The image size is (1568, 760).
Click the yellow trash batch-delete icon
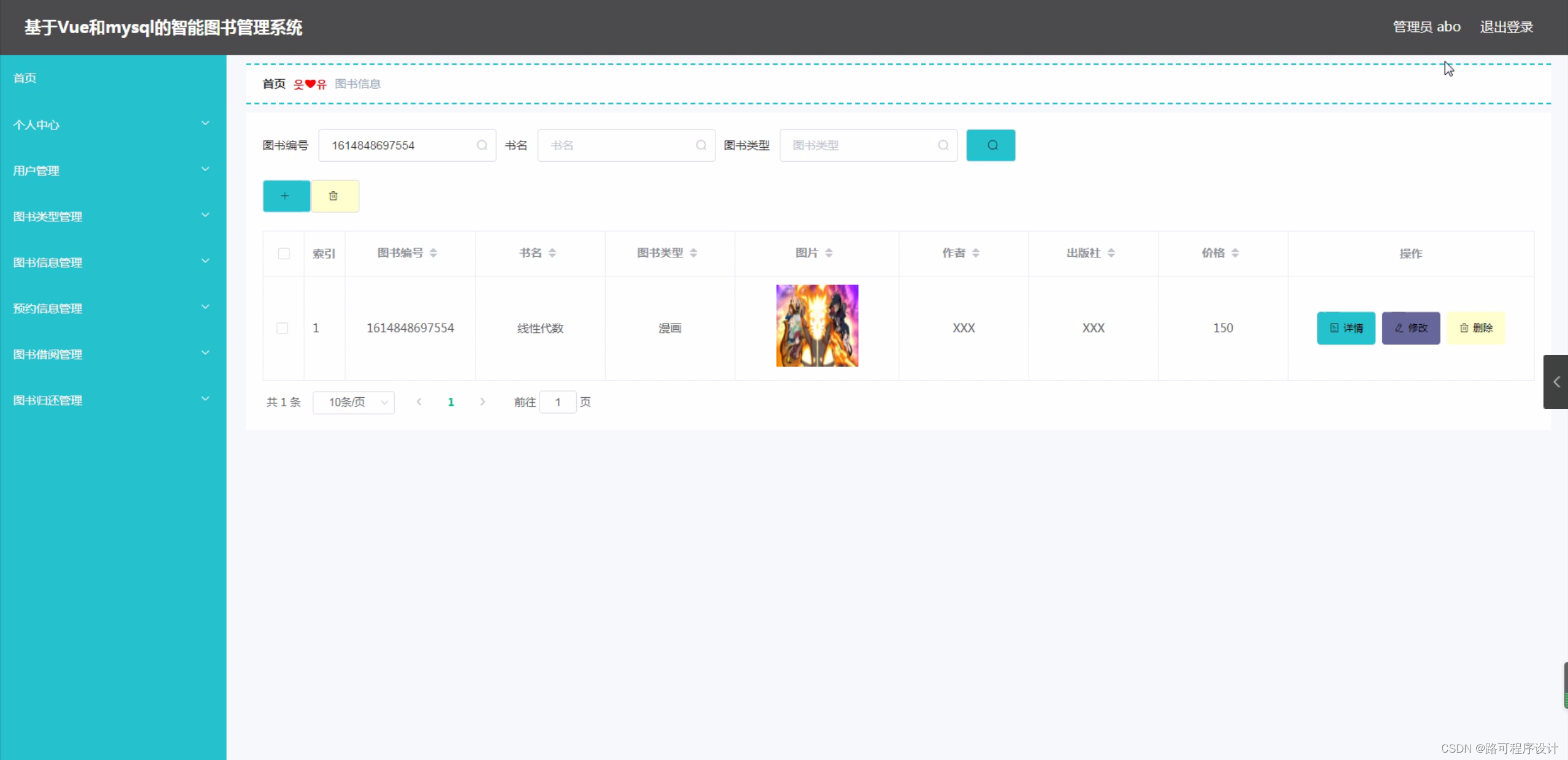click(x=335, y=196)
